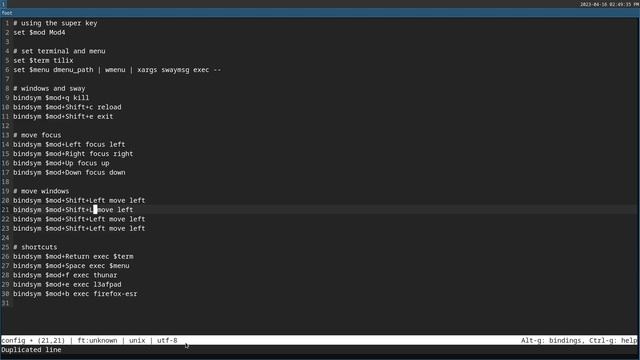Click the 'foot' window title bar
Viewport: 640px width, 360px height.
point(320,13)
